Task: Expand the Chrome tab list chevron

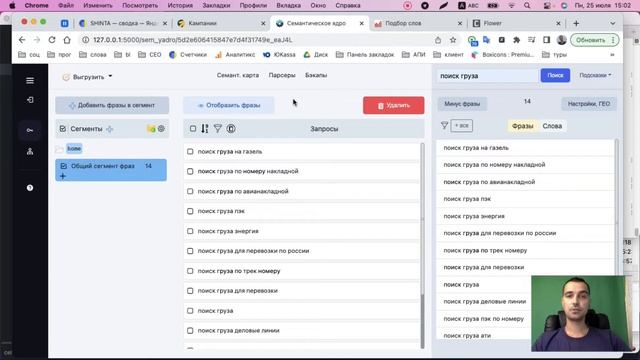Action: click(613, 23)
